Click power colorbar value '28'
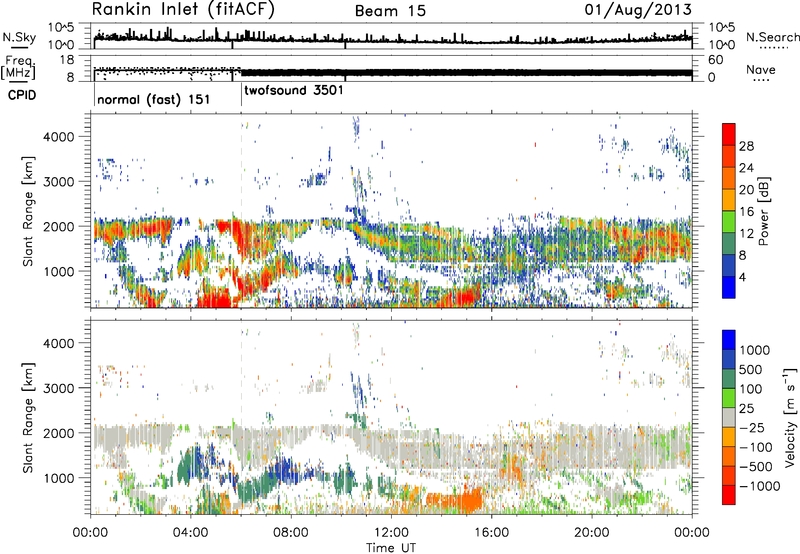This screenshot has height=554, width=800. pyautogui.click(x=746, y=146)
